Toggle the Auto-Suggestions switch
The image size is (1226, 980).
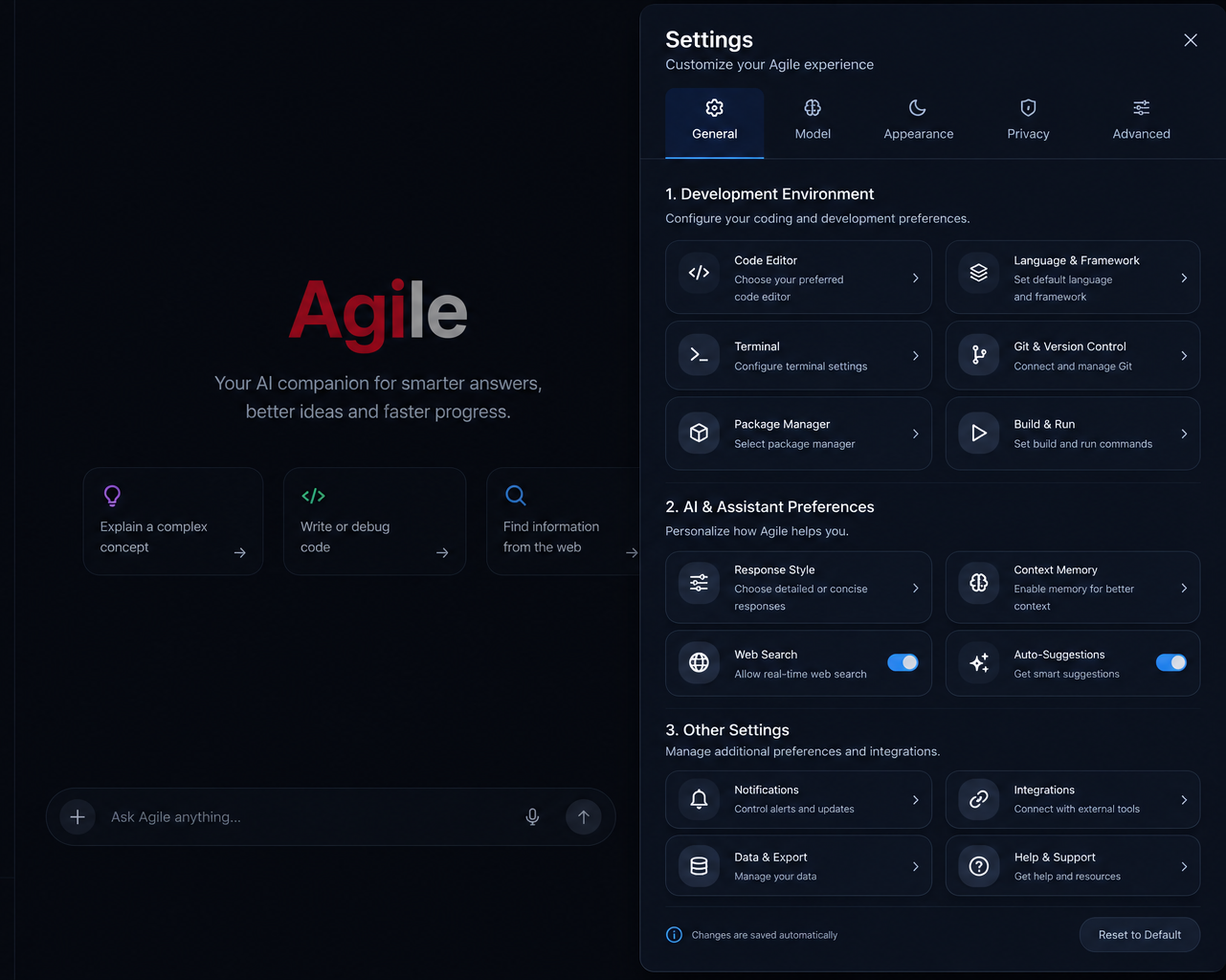tap(1171, 662)
